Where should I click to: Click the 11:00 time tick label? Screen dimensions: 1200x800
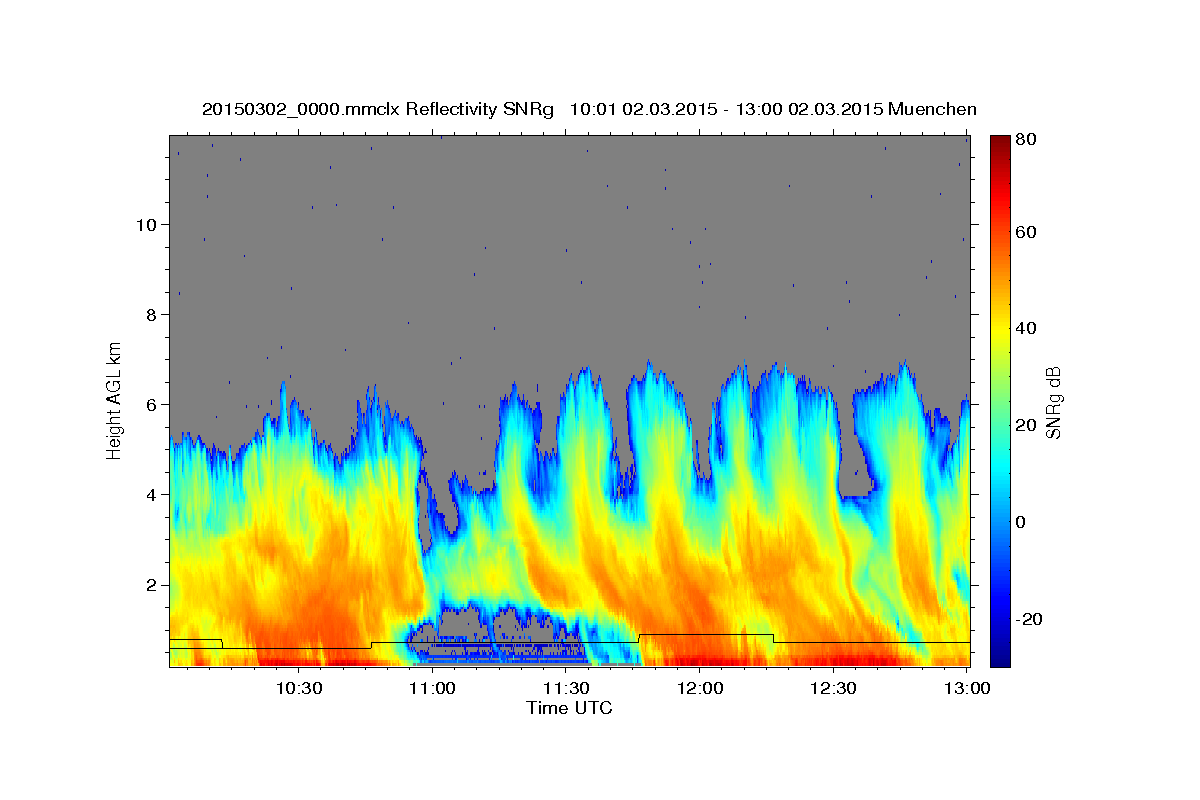pos(433,688)
